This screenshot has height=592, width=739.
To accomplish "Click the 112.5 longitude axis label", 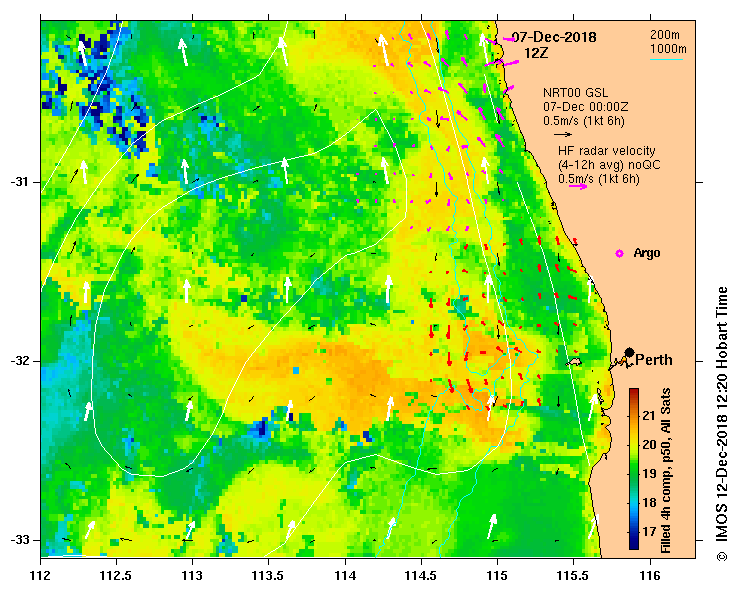I will click(x=116, y=576).
